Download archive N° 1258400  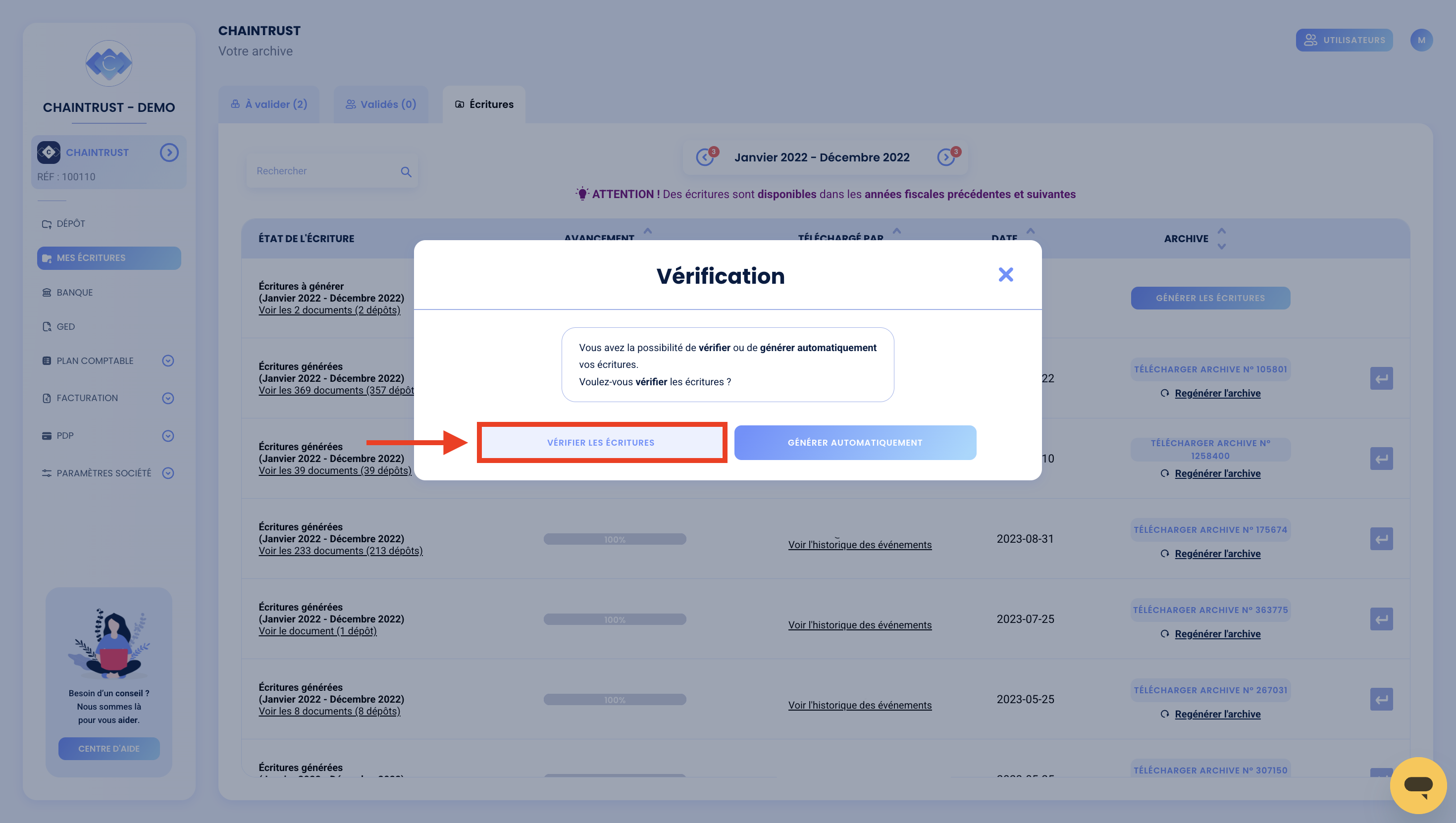coord(1210,449)
